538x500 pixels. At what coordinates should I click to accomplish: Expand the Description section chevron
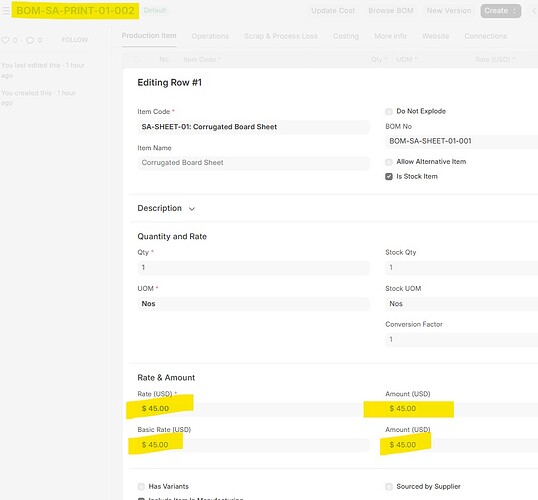pos(192,209)
